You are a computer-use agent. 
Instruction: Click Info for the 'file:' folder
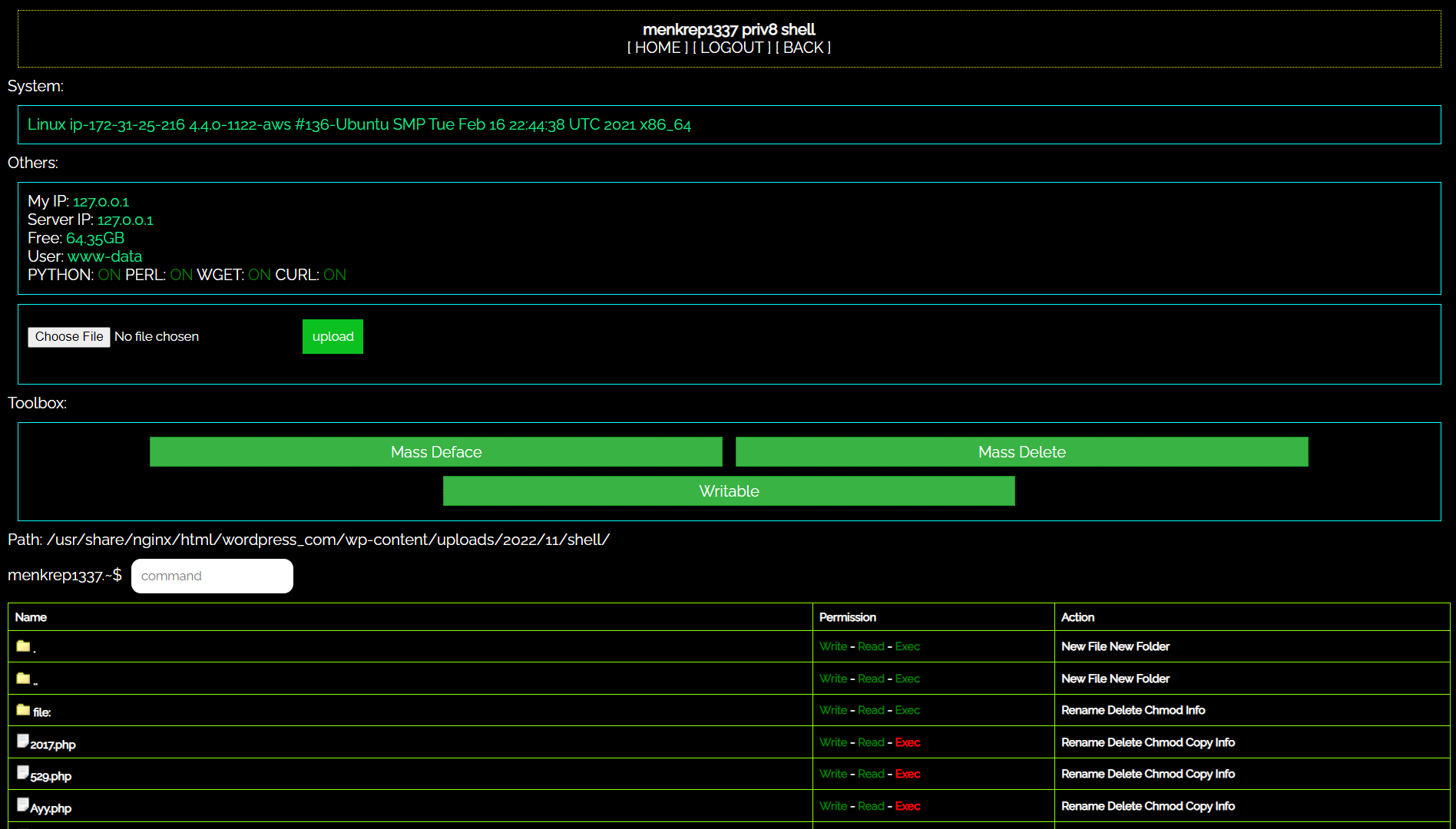click(x=1196, y=710)
